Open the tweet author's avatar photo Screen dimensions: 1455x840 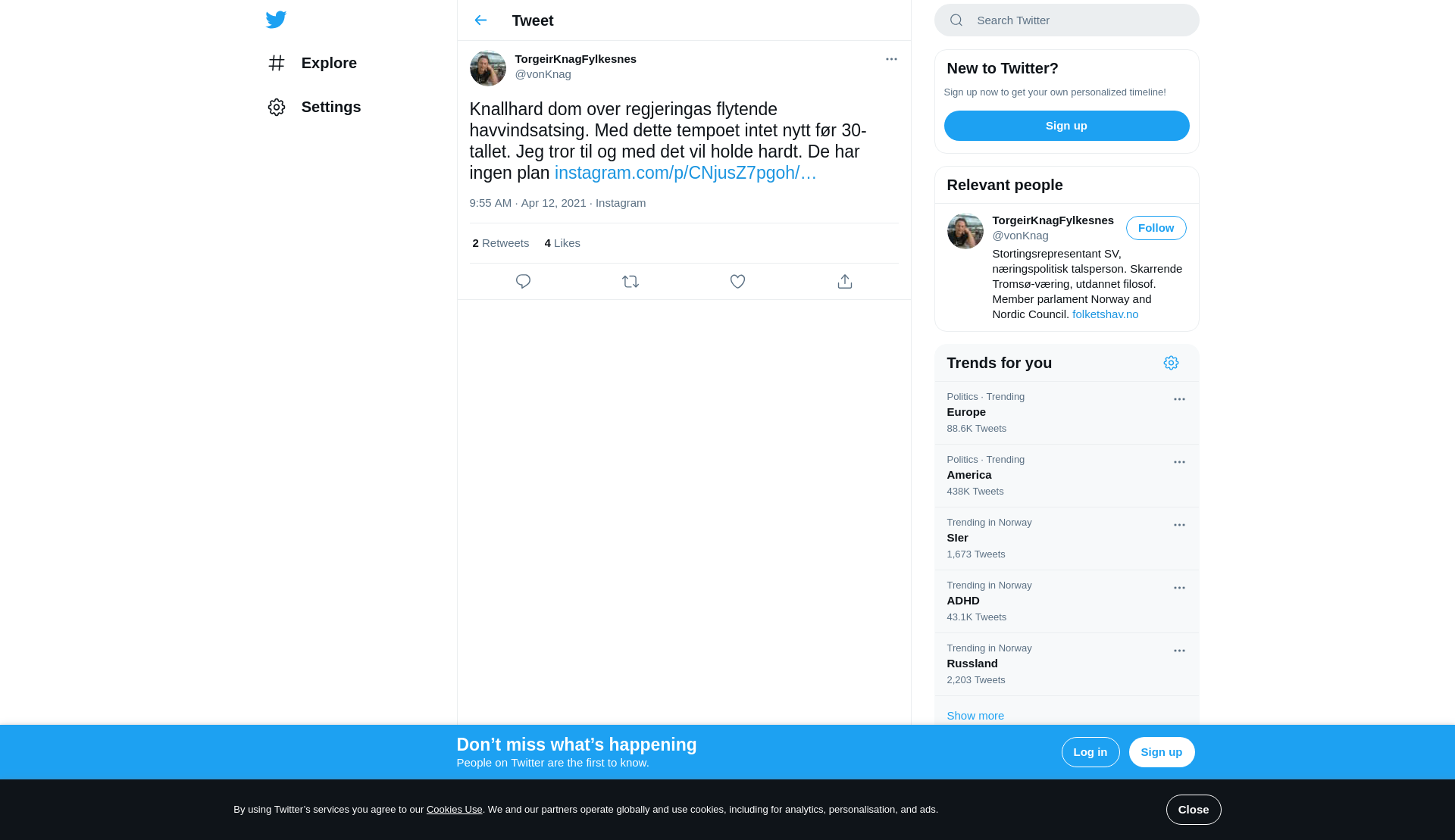(487, 68)
